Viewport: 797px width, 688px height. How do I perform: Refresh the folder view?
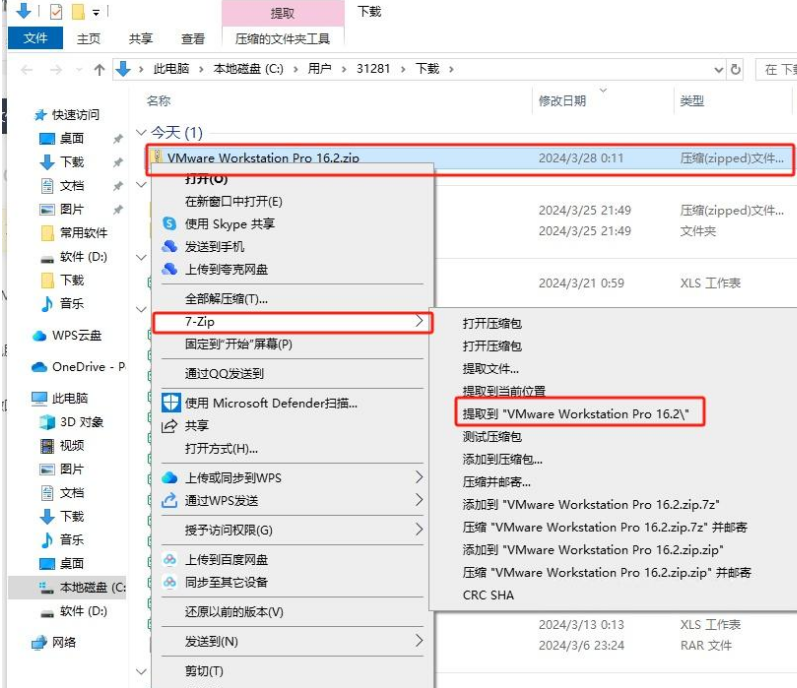[735, 69]
